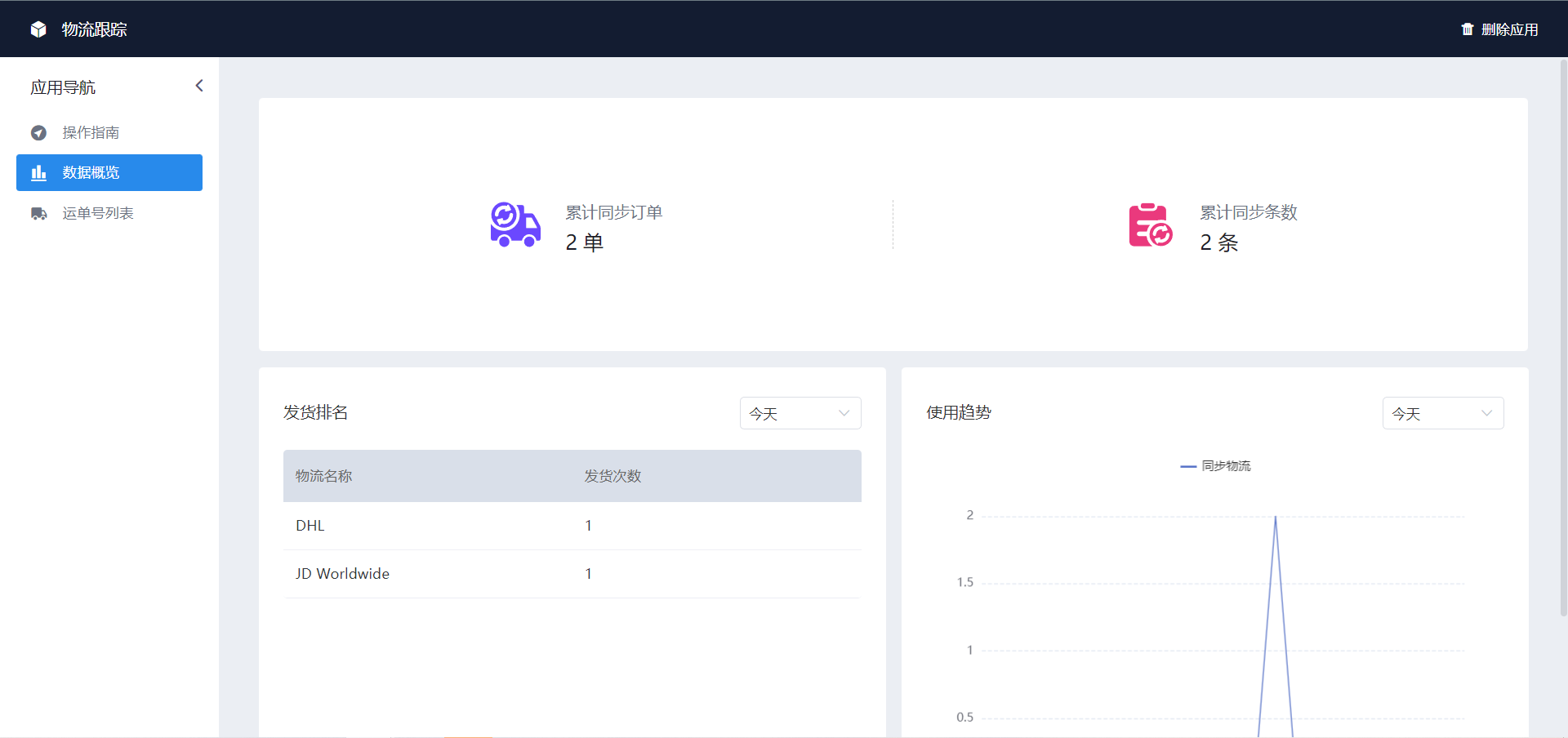Click the 累计同步条数 label
Viewport: 1568px width, 738px height.
[1249, 212]
